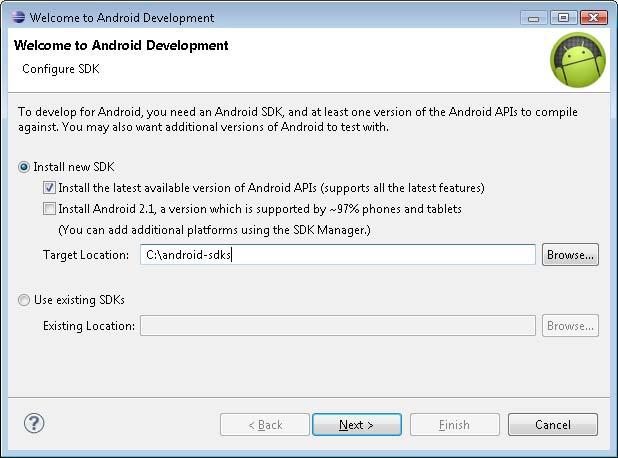Select the Install new SDK radio button
This screenshot has height=458, width=618.
(x=24, y=167)
